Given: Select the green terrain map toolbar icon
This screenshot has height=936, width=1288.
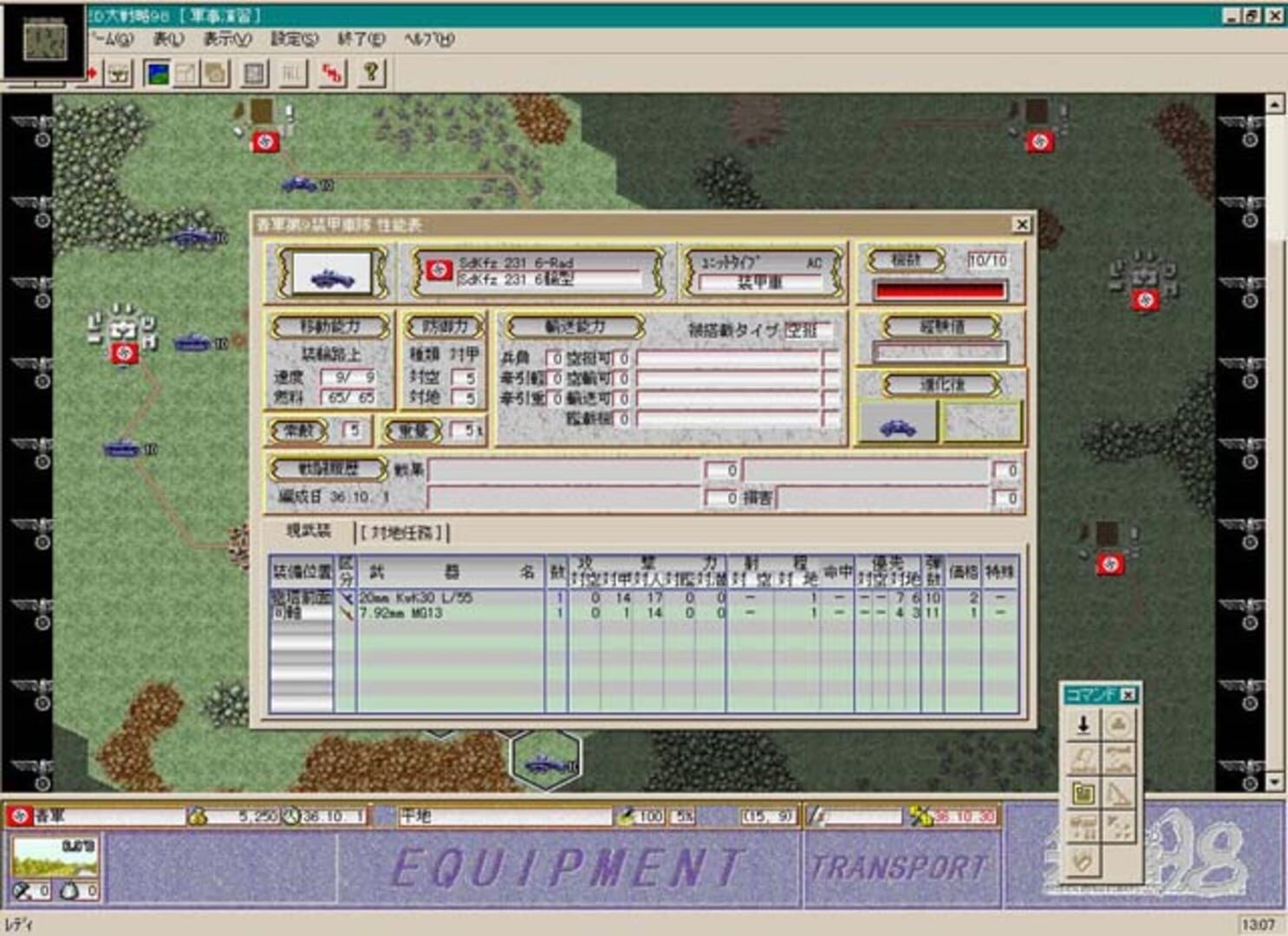Looking at the screenshot, I should [159, 75].
